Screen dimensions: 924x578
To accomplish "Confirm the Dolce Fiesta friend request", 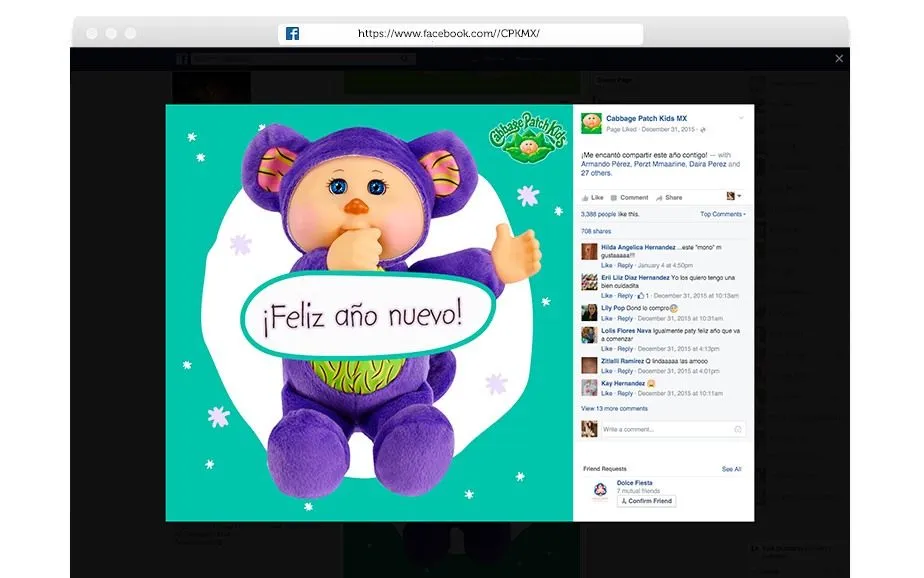I will point(646,501).
